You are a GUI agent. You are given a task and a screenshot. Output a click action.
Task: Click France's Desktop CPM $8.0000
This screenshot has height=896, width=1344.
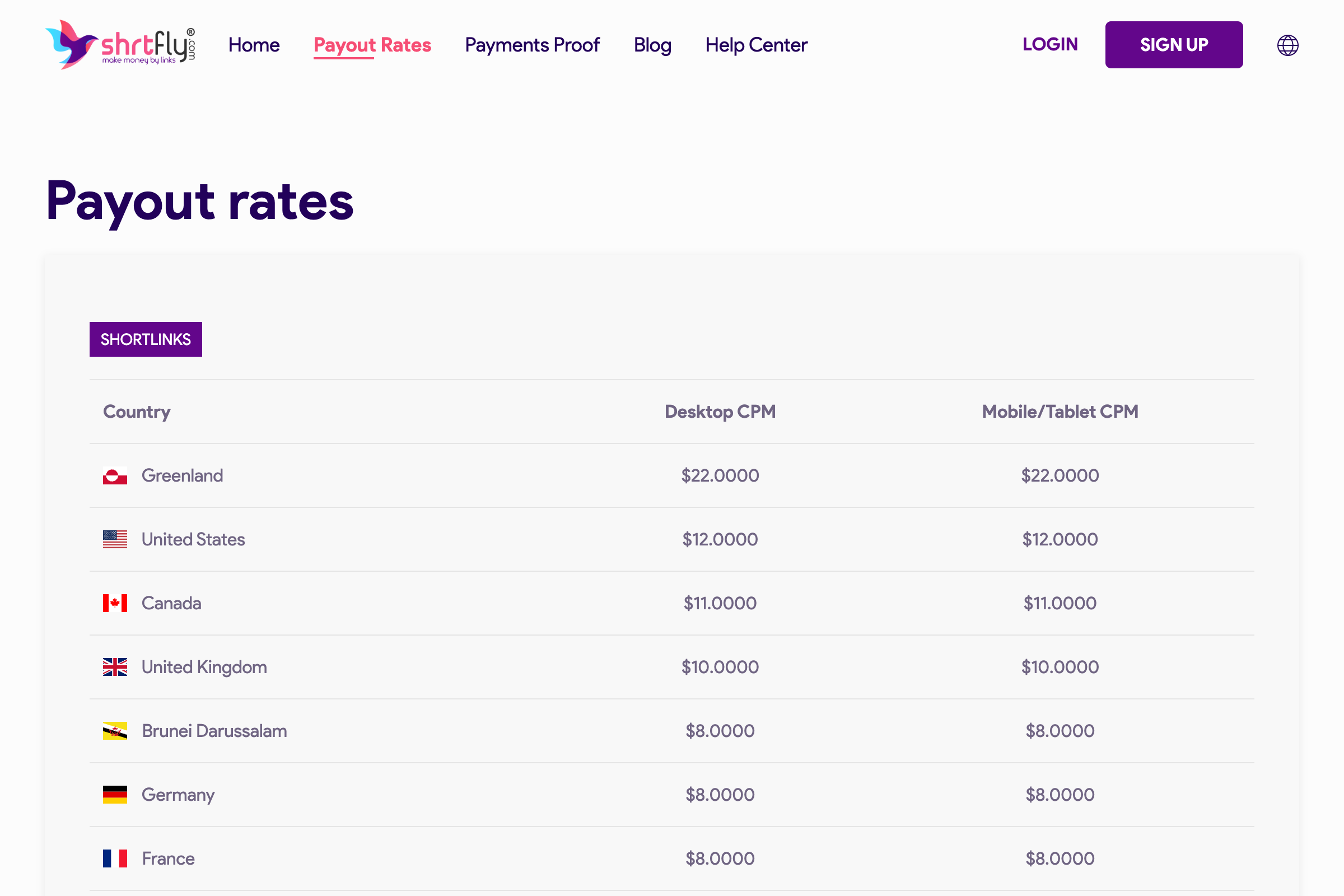tap(720, 858)
